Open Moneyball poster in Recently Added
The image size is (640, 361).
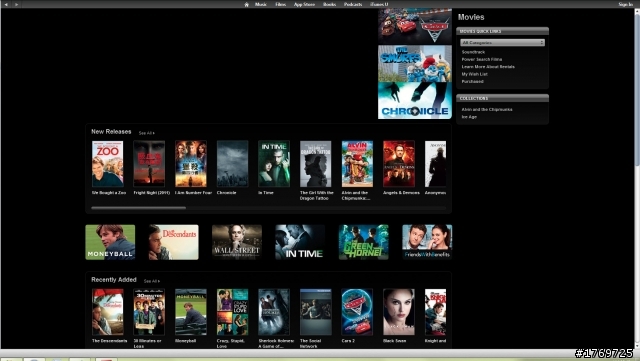191,312
